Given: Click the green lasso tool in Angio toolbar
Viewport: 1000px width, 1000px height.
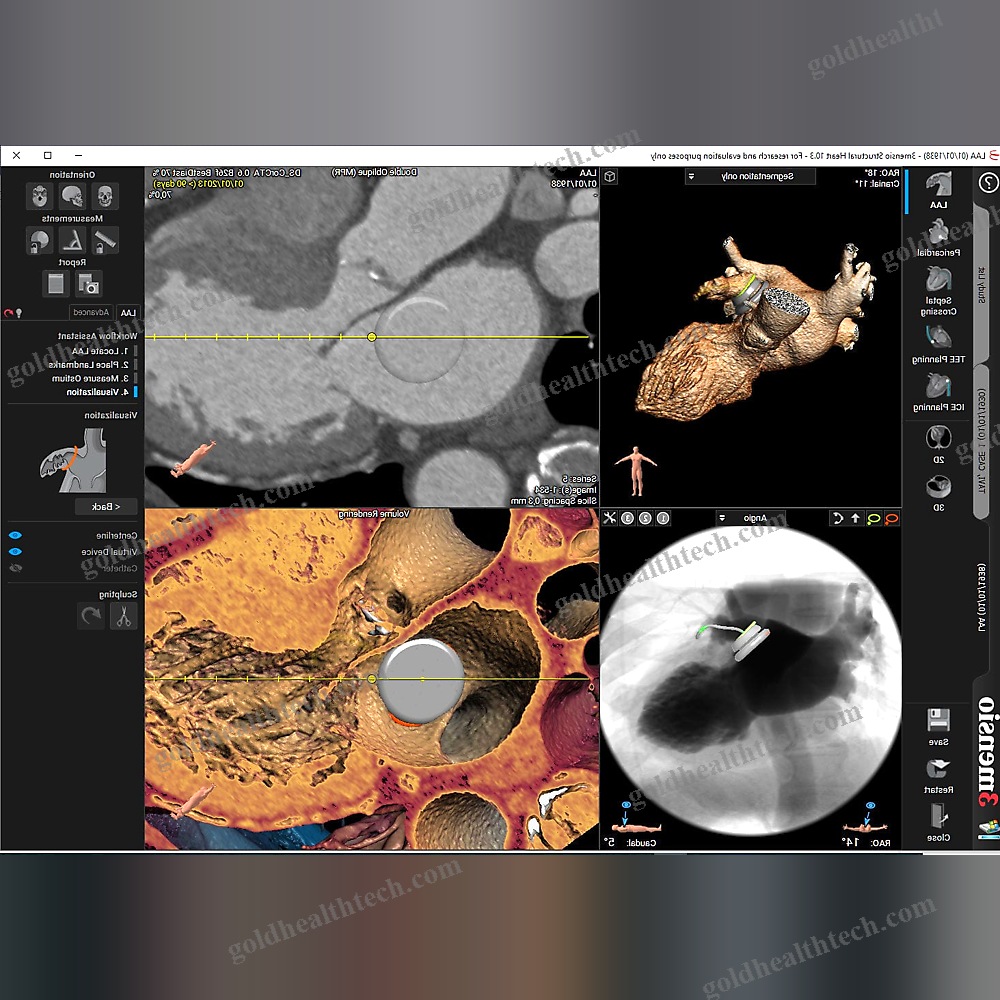Looking at the screenshot, I should pos(874,518).
